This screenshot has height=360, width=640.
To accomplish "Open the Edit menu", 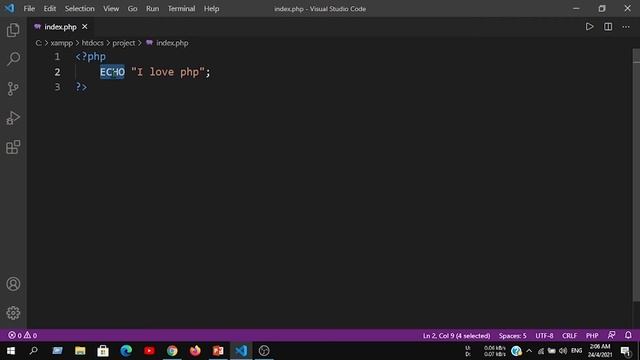I will coord(50,9).
